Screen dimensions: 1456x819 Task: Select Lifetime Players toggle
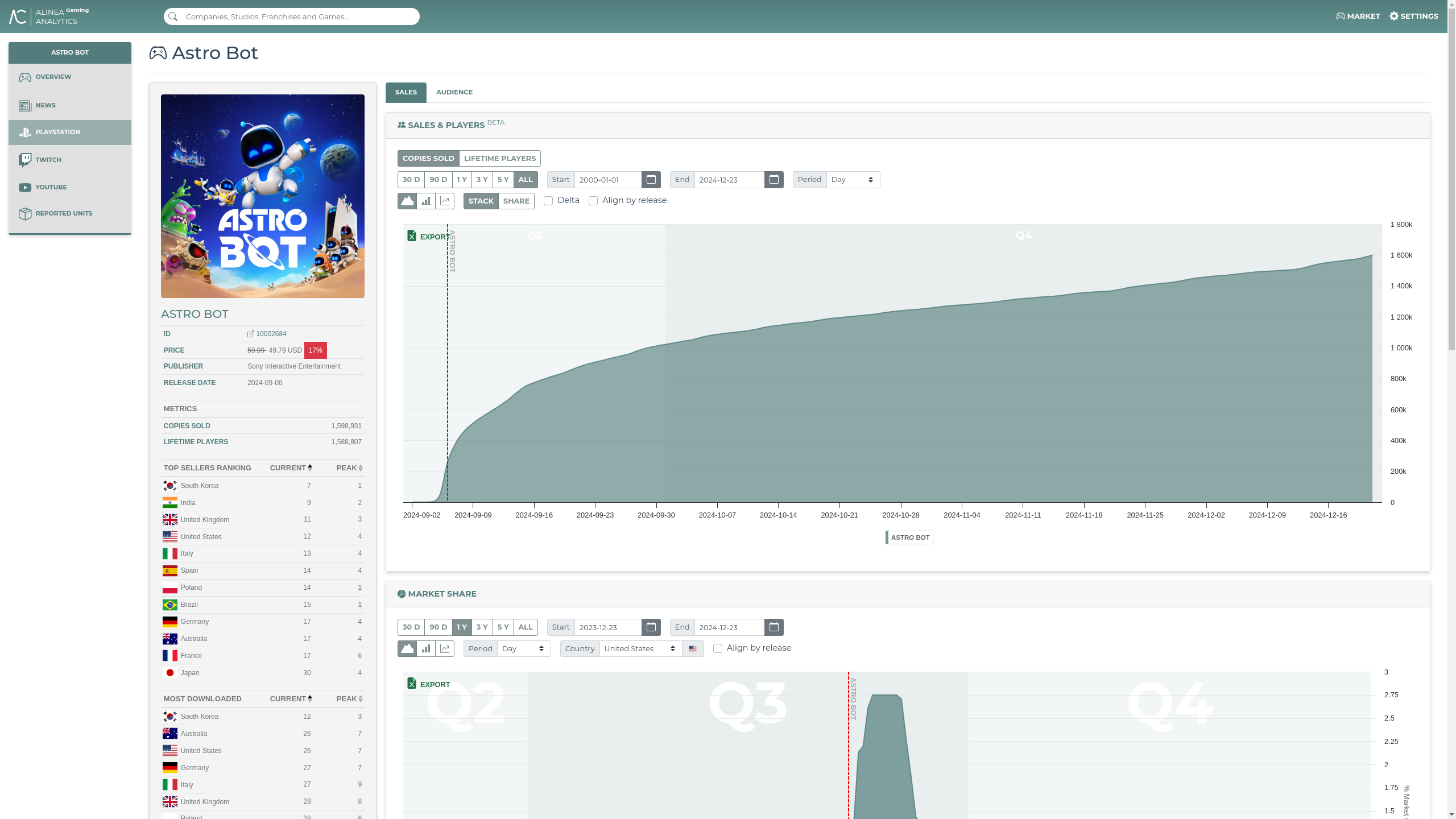click(x=500, y=158)
